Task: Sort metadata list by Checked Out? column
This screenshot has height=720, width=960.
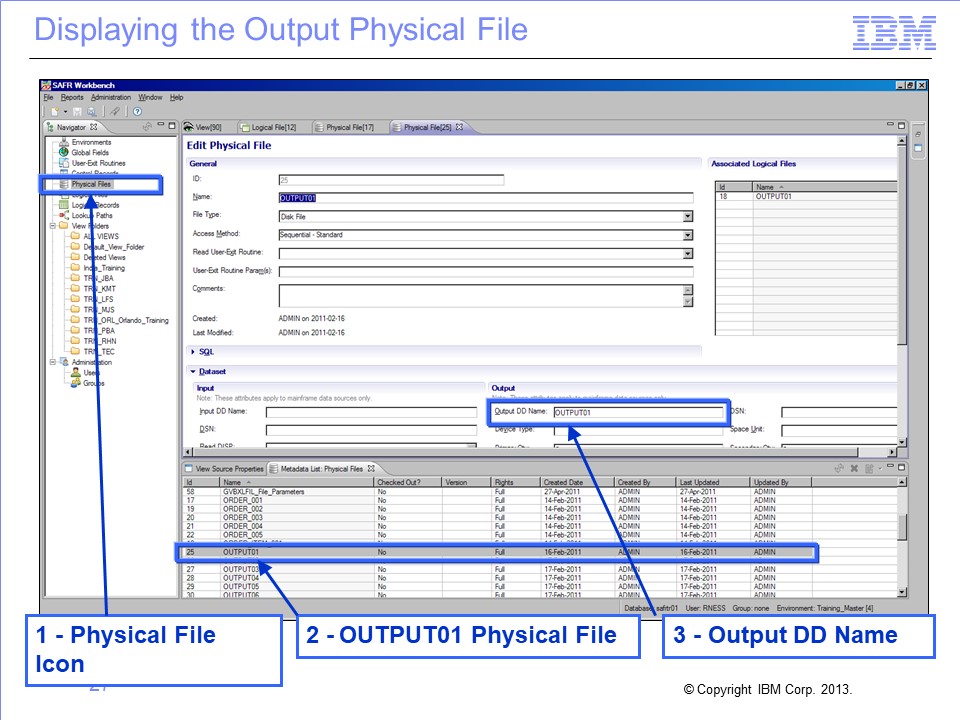Action: (x=408, y=482)
